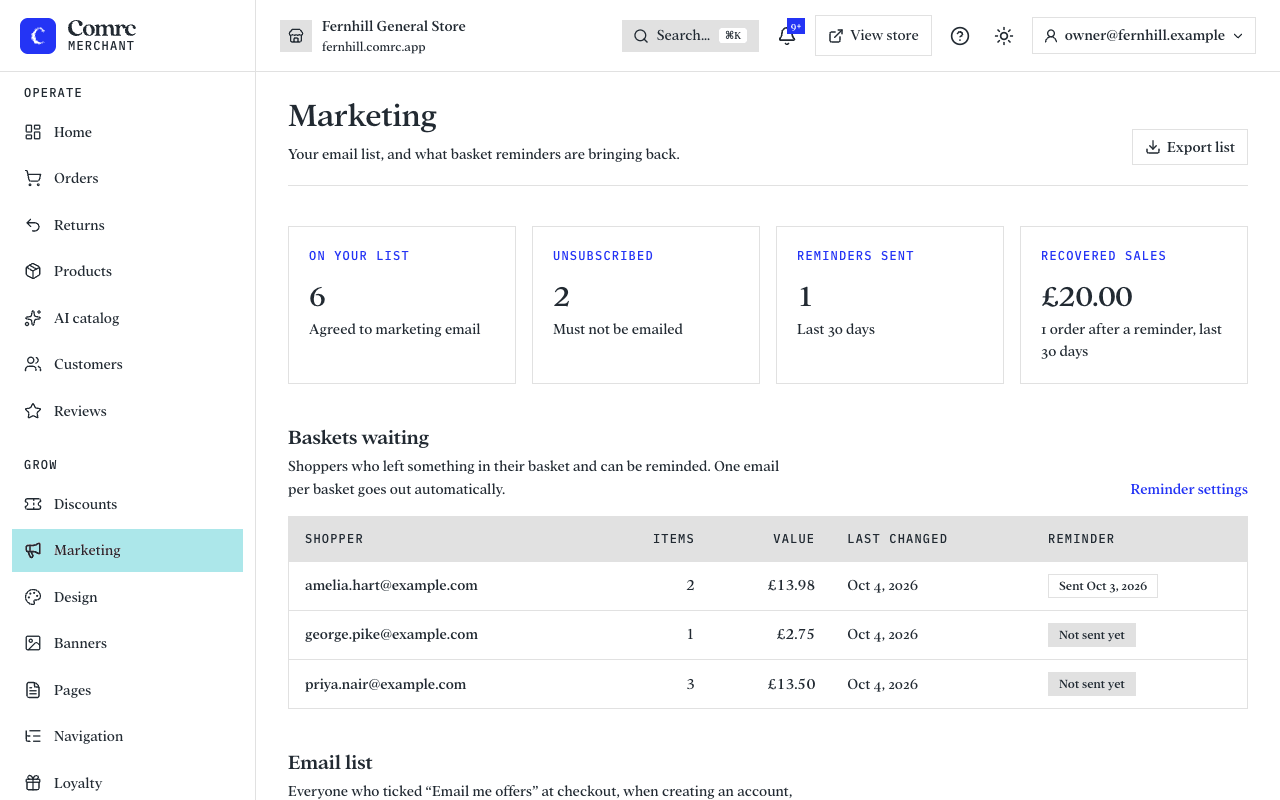Click the Value column header

(x=794, y=539)
